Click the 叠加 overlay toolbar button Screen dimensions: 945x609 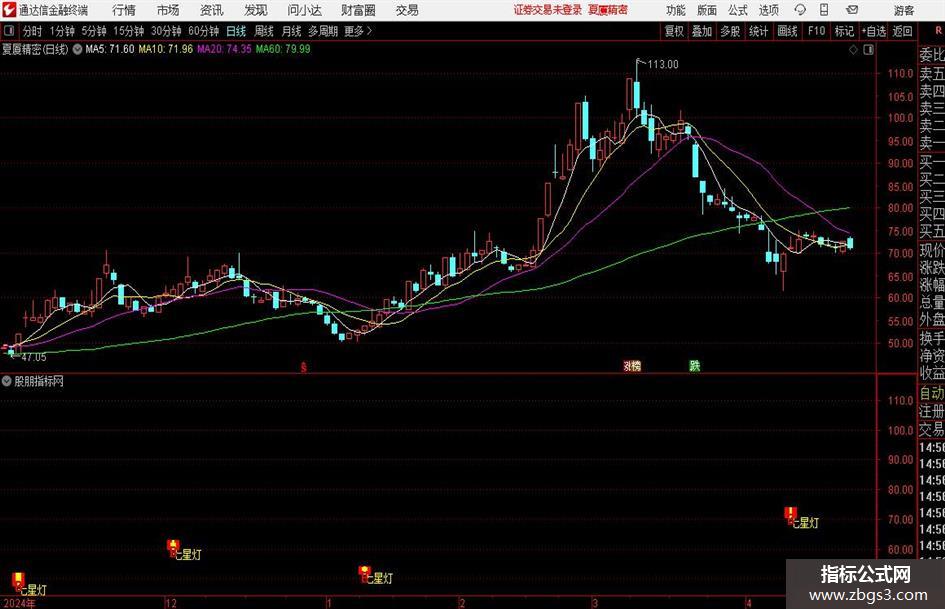coord(702,31)
